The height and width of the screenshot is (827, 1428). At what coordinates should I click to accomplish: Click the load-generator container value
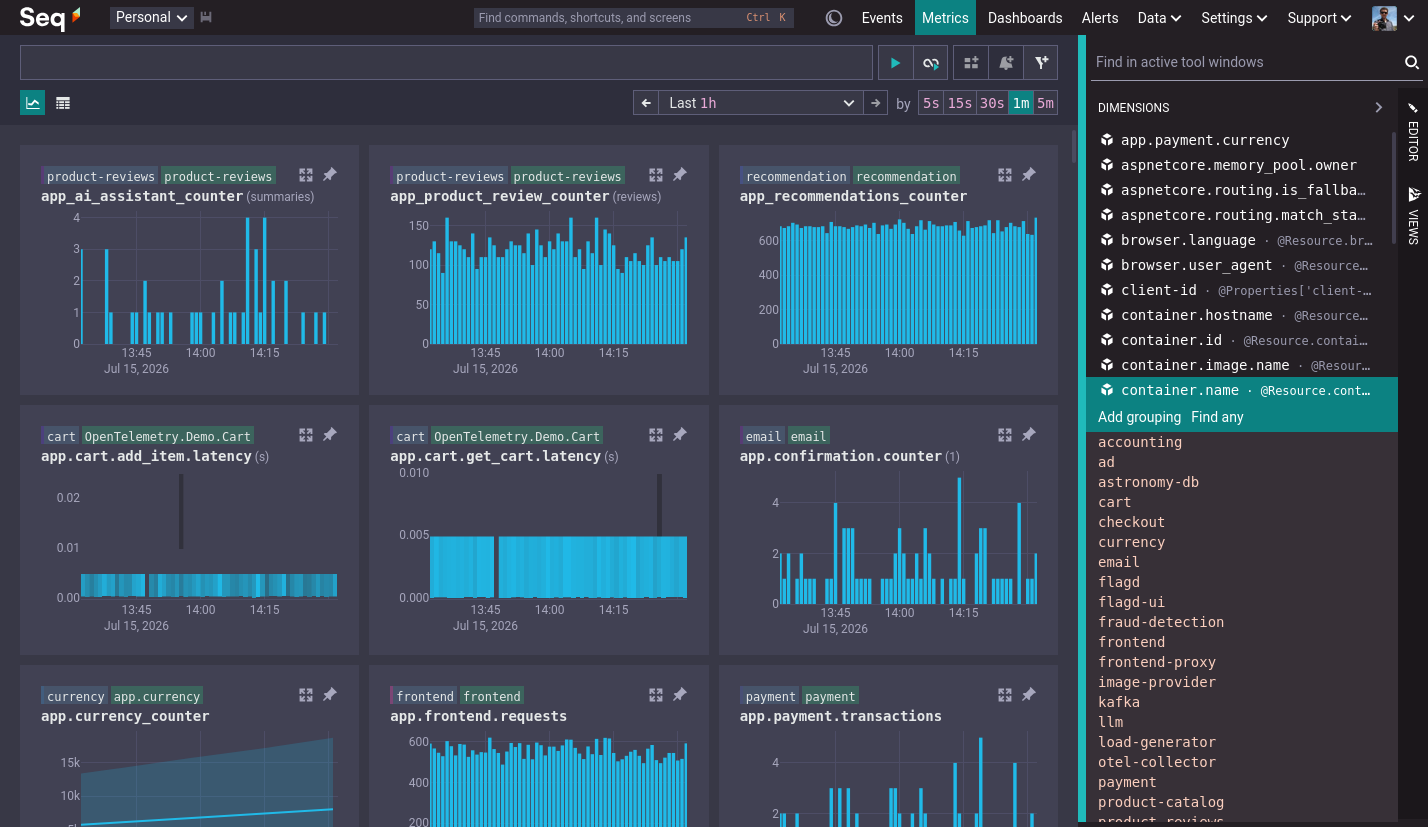(1157, 742)
